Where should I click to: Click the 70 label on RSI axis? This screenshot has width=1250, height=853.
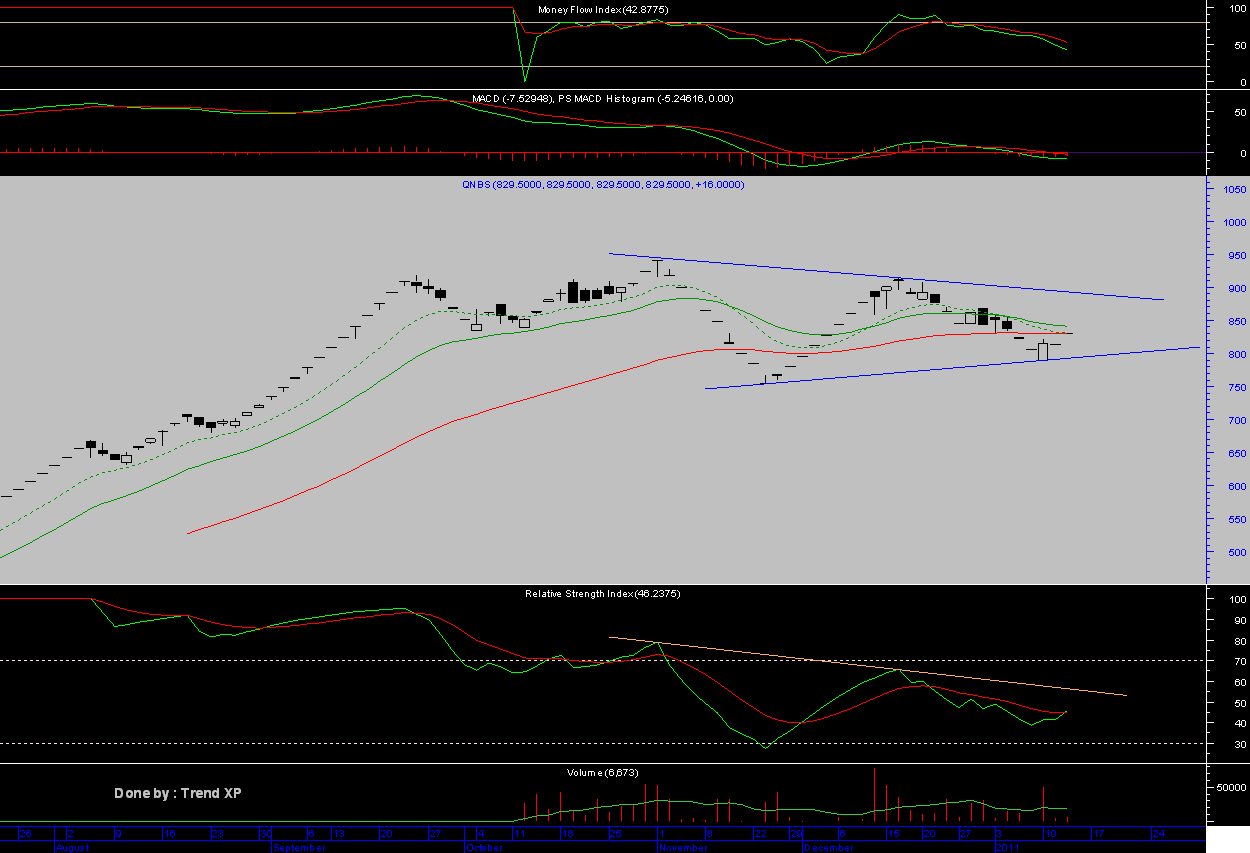click(x=1238, y=661)
